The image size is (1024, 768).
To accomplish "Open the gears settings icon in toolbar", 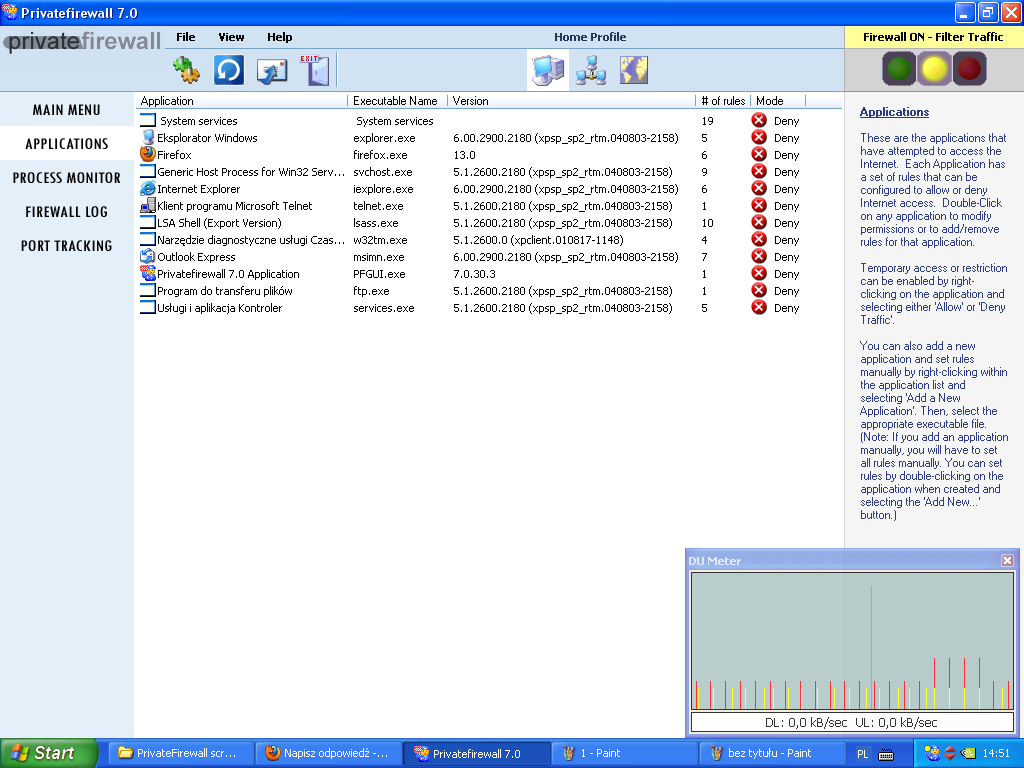I will tap(186, 70).
